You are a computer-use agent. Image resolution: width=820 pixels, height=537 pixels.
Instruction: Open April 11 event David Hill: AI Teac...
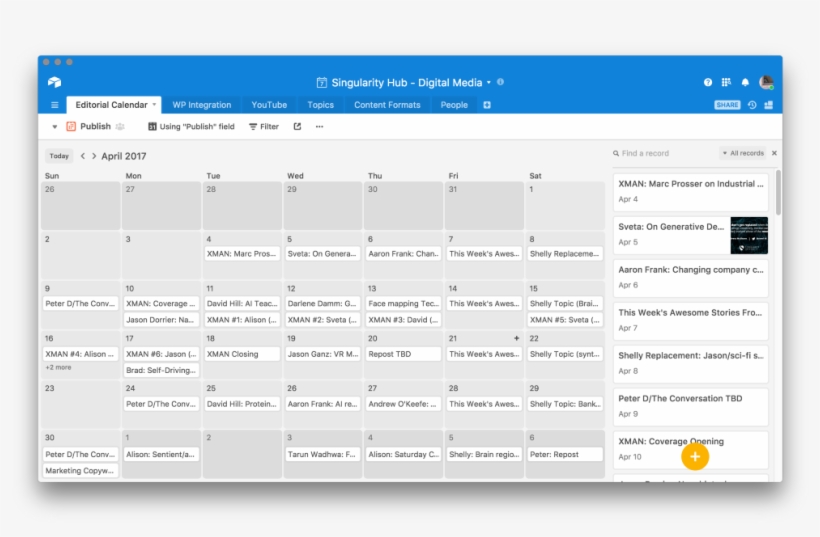242,303
